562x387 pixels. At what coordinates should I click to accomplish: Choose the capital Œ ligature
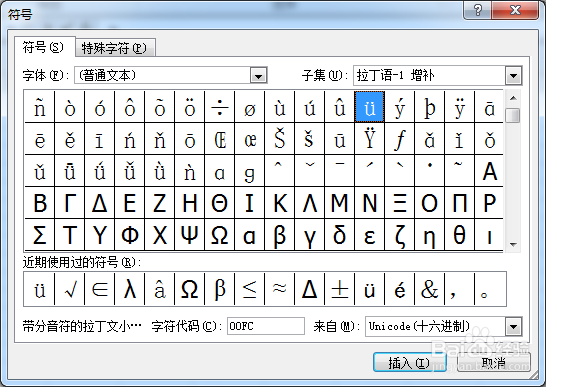pos(220,139)
